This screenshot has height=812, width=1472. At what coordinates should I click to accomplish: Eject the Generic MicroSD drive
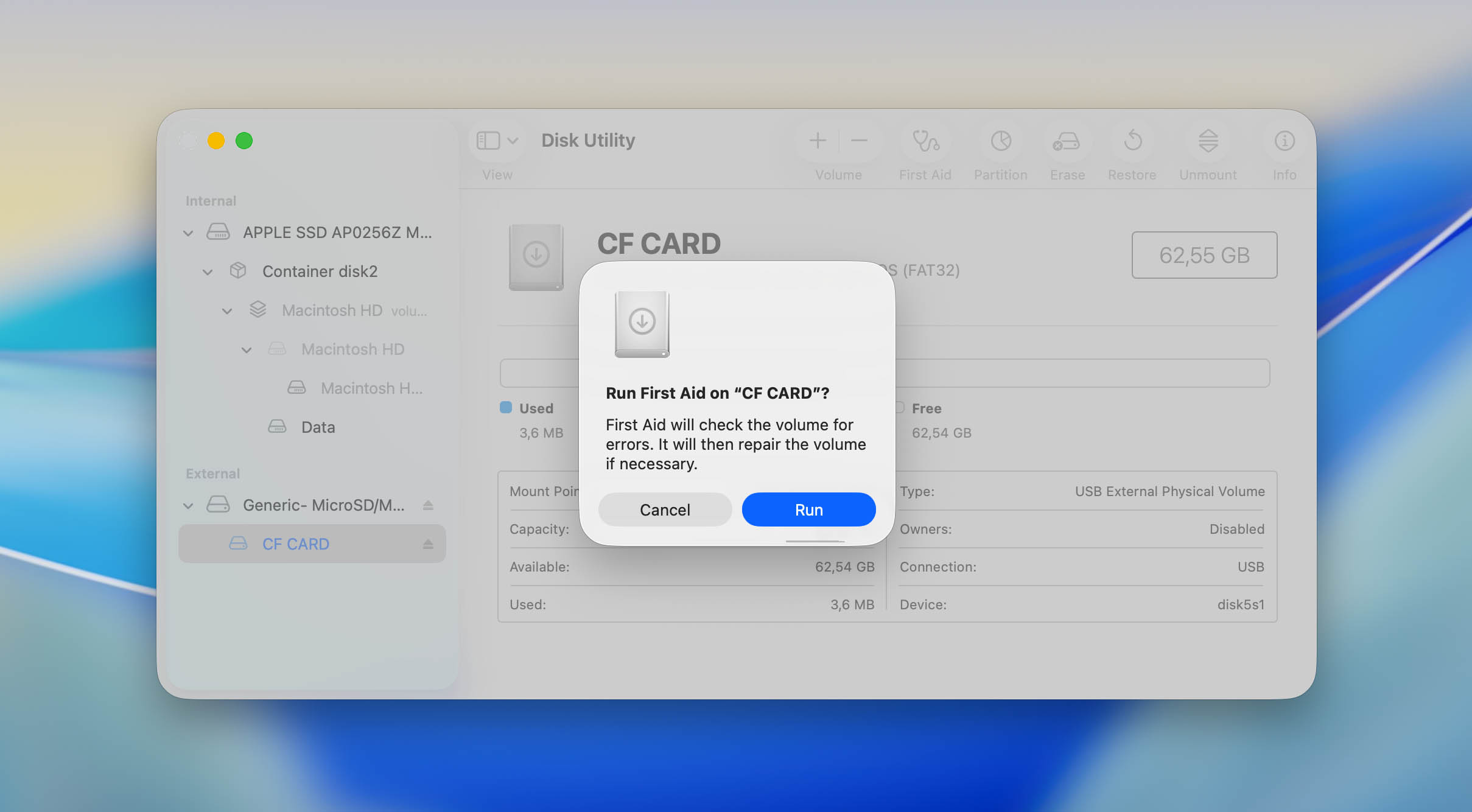(x=428, y=505)
